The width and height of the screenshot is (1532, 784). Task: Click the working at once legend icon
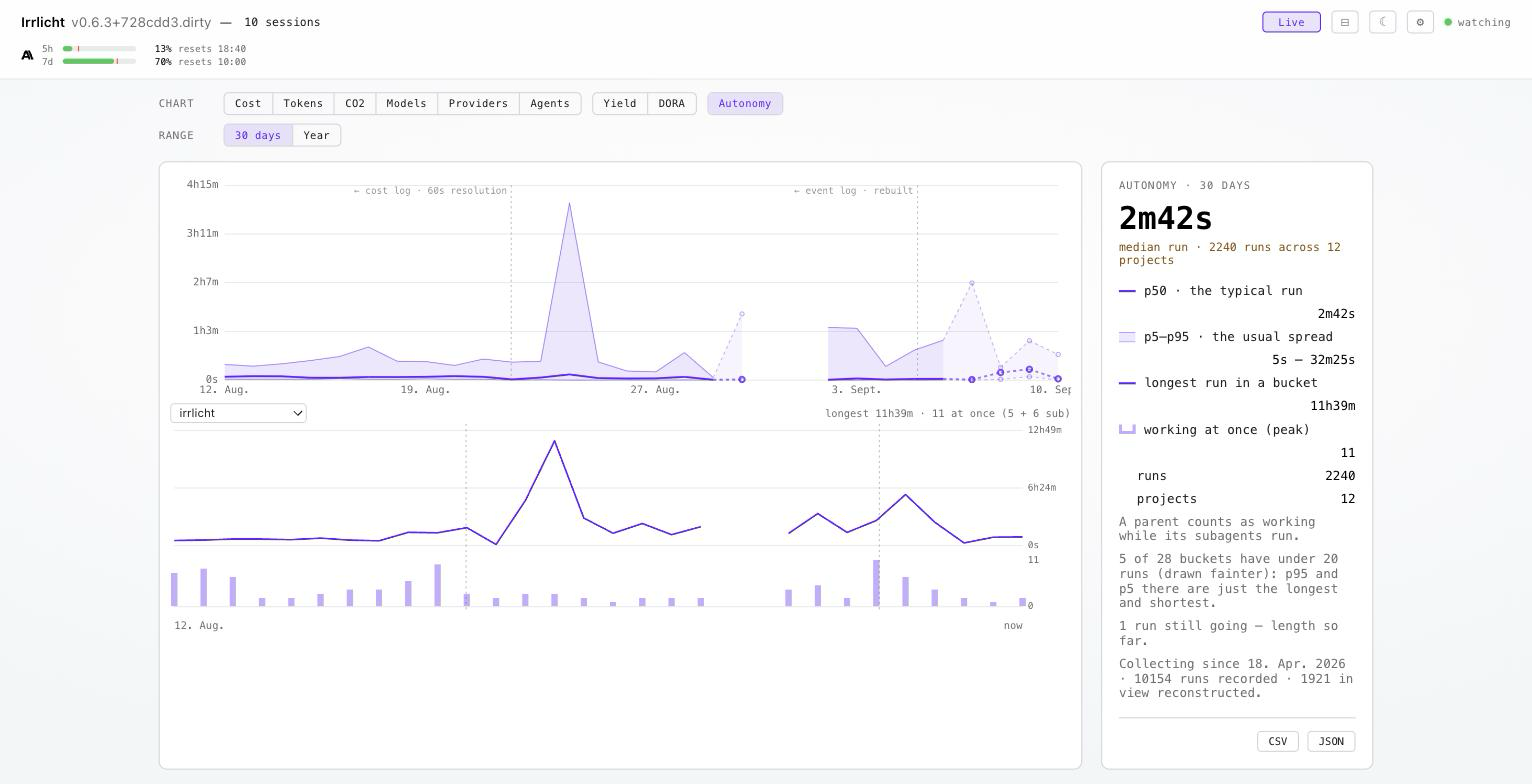click(x=1127, y=429)
